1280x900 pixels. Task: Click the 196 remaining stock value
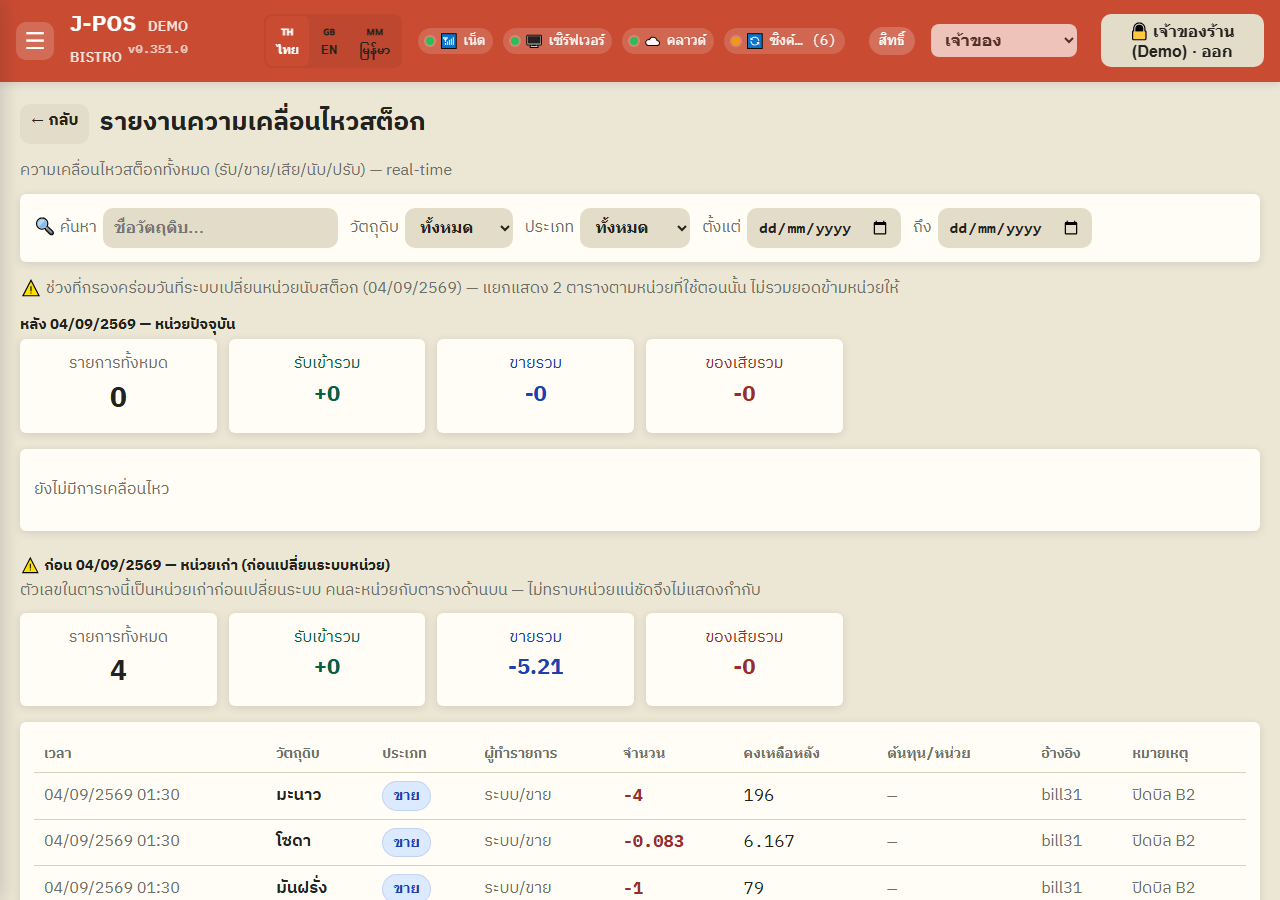759,796
